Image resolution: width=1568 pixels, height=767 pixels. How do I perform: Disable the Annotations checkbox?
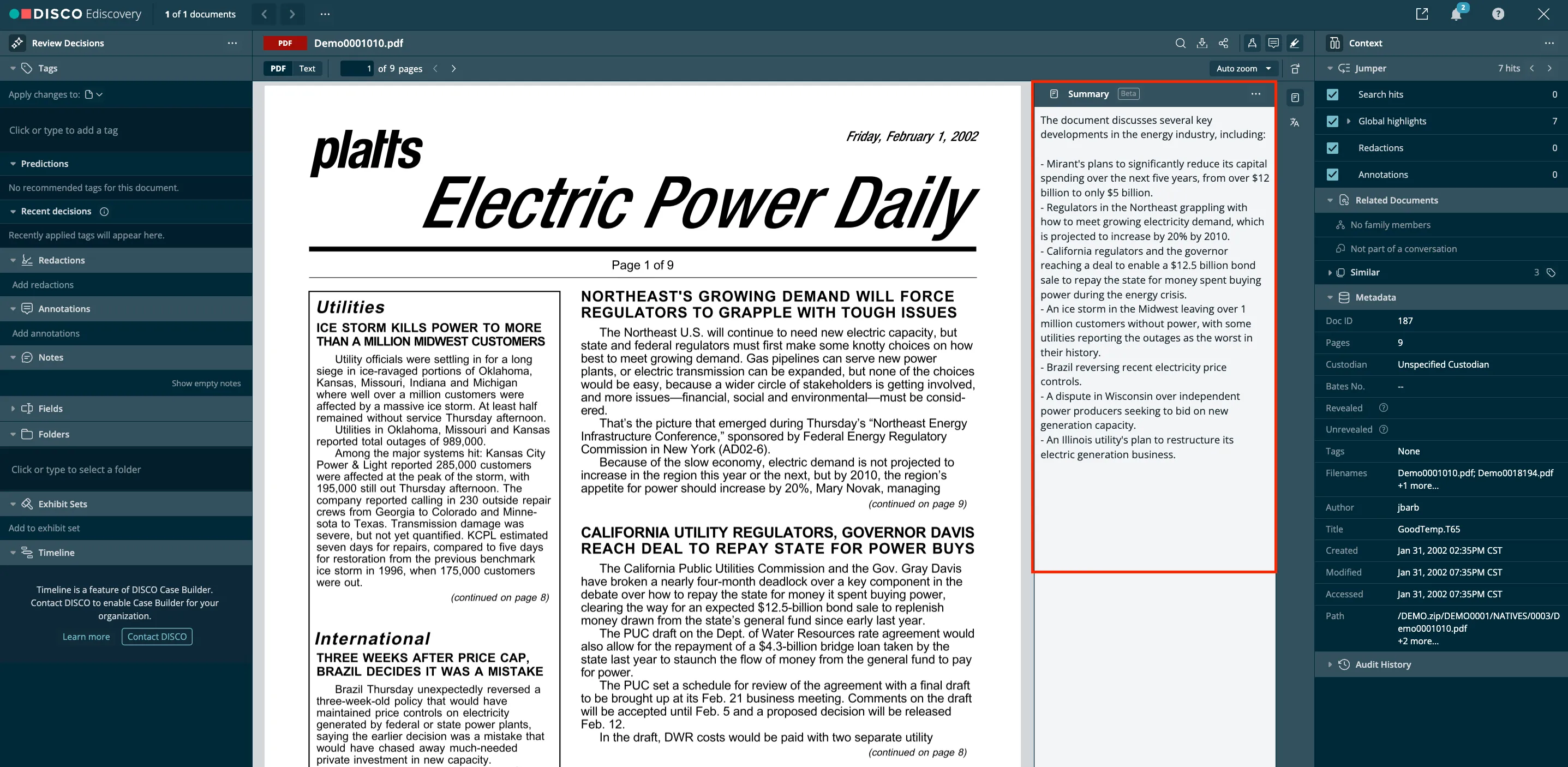point(1332,174)
